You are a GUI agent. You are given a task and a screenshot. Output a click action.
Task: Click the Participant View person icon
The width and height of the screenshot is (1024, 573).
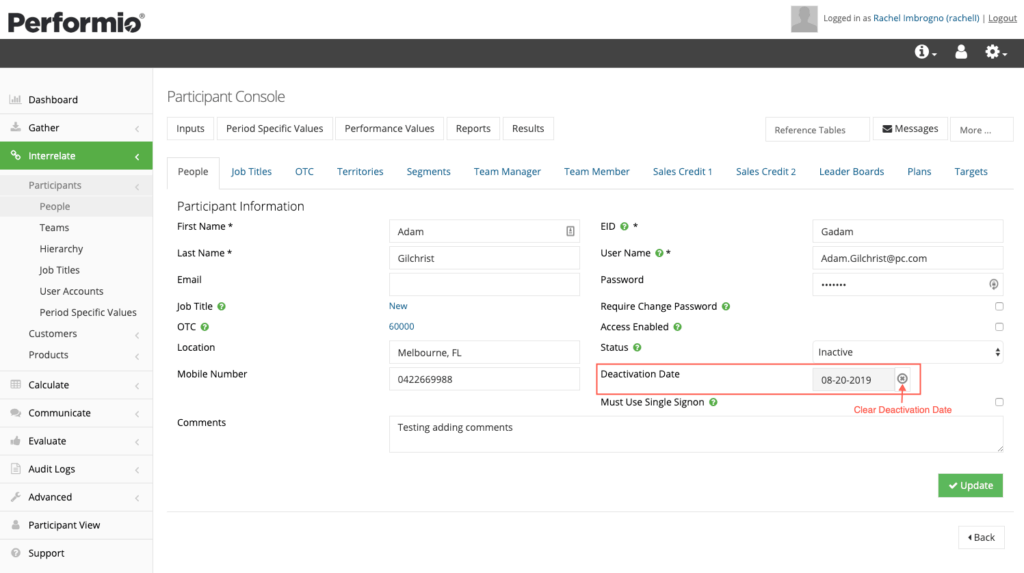pyautogui.click(x=15, y=525)
